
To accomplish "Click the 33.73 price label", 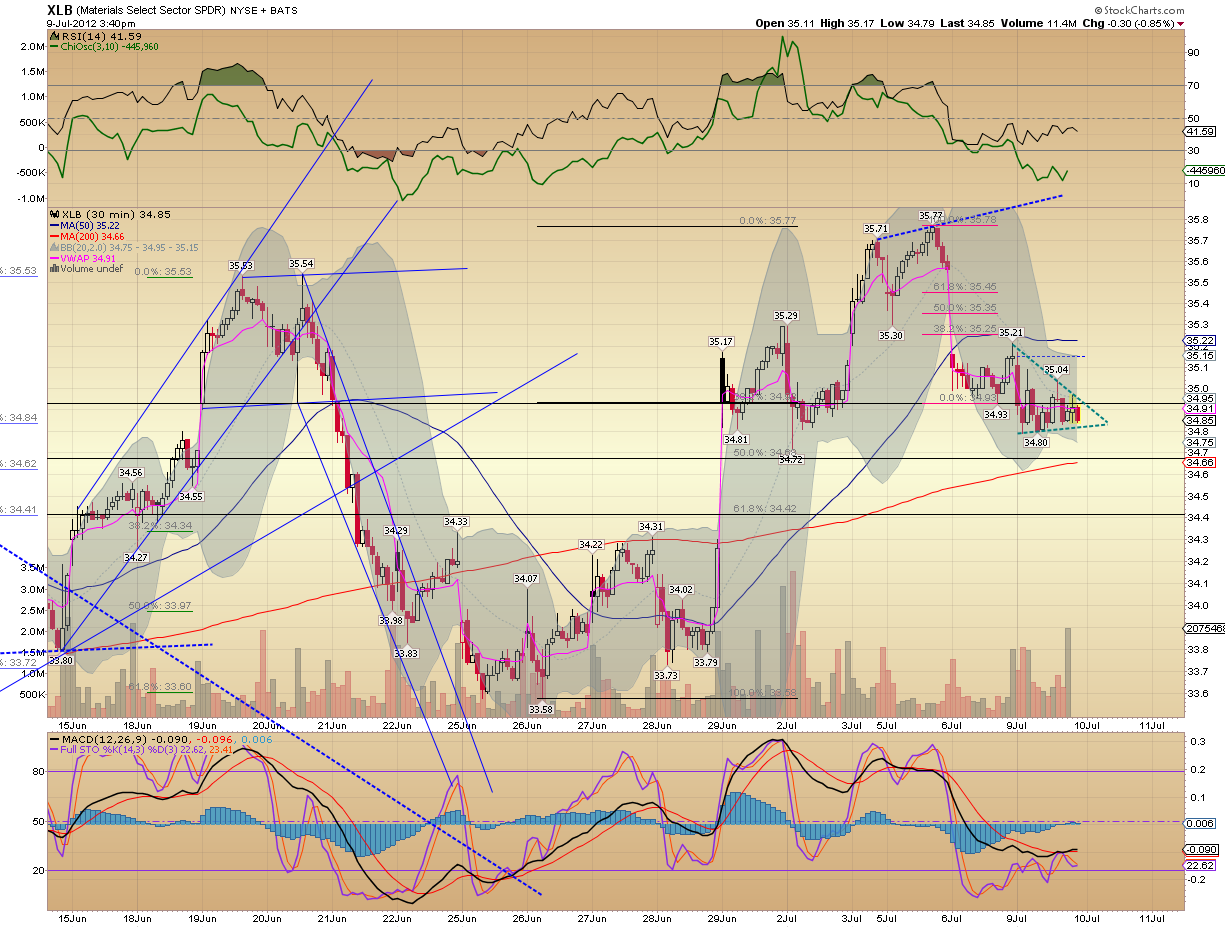I will point(666,676).
